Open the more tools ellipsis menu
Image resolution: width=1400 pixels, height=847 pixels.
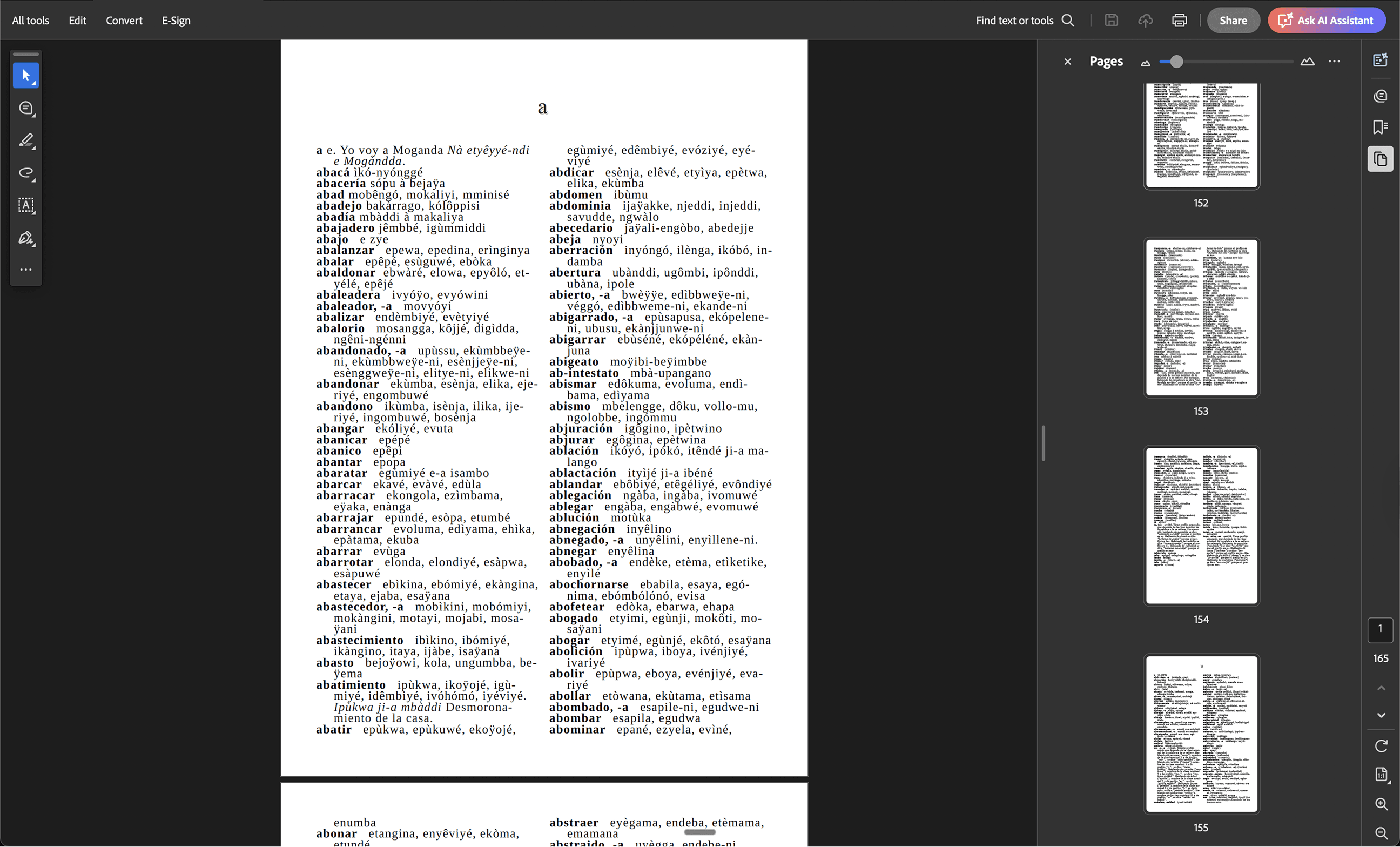click(x=25, y=269)
